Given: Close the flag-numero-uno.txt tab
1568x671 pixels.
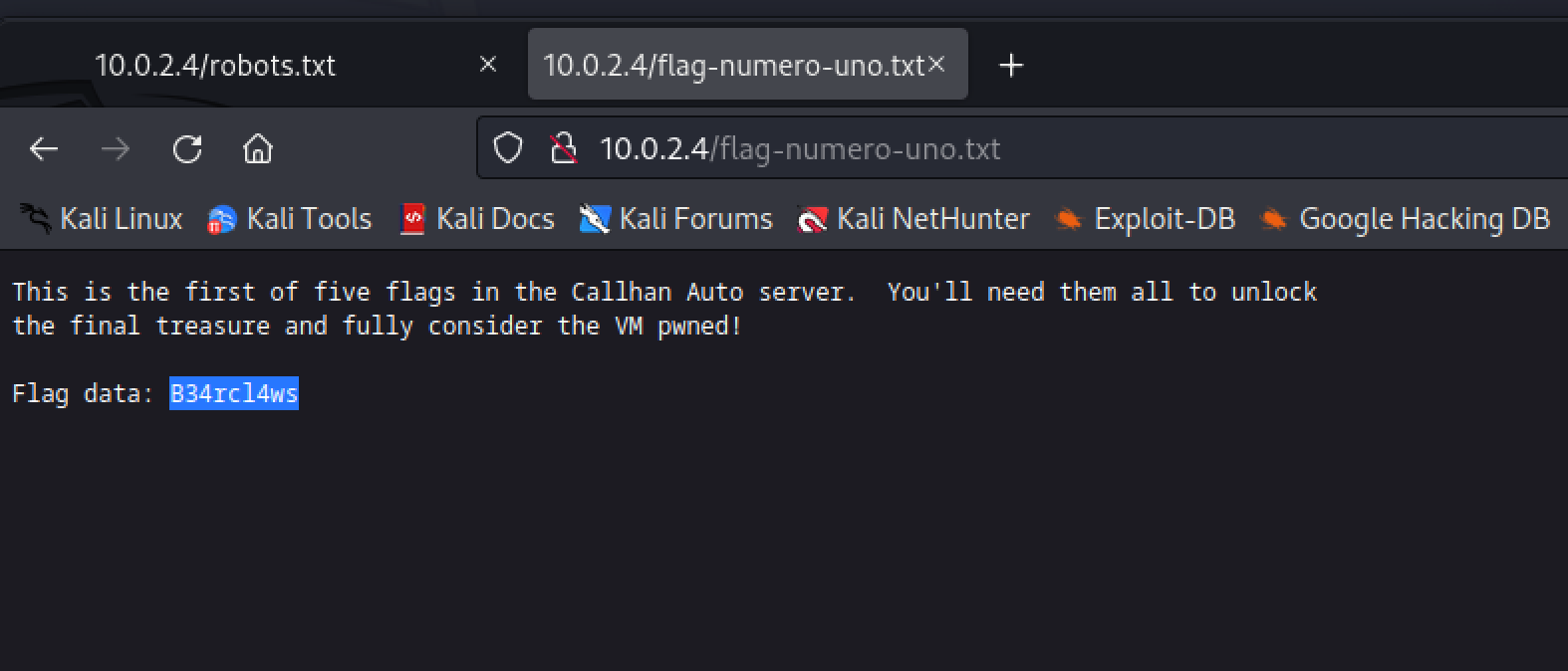Looking at the screenshot, I should click(936, 65).
